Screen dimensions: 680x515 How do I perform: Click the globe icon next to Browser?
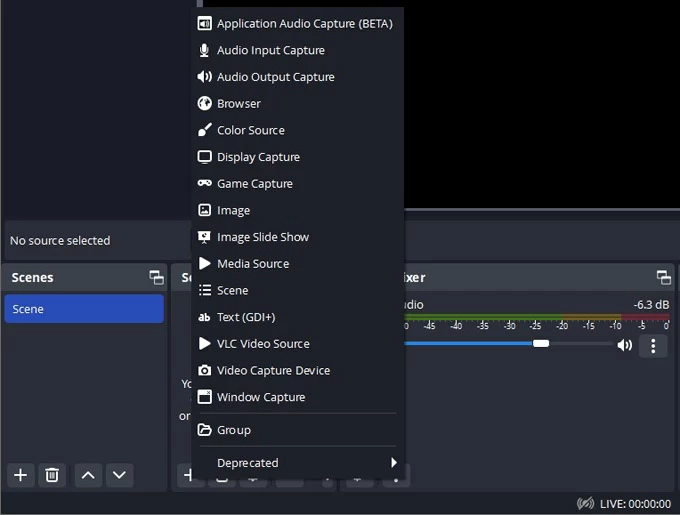(204, 104)
